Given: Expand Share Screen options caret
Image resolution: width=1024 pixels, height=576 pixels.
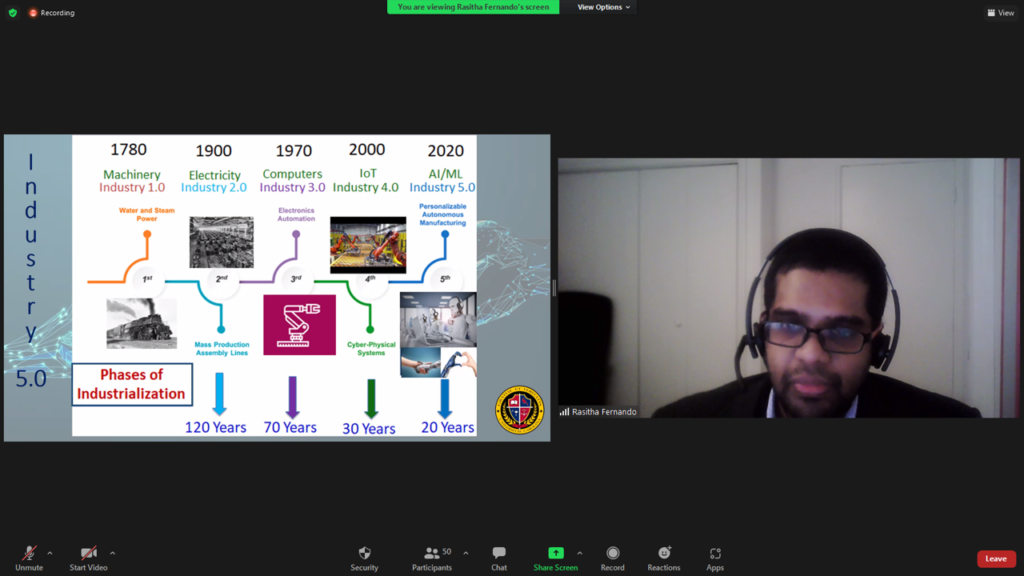Looking at the screenshot, I should pyautogui.click(x=579, y=553).
